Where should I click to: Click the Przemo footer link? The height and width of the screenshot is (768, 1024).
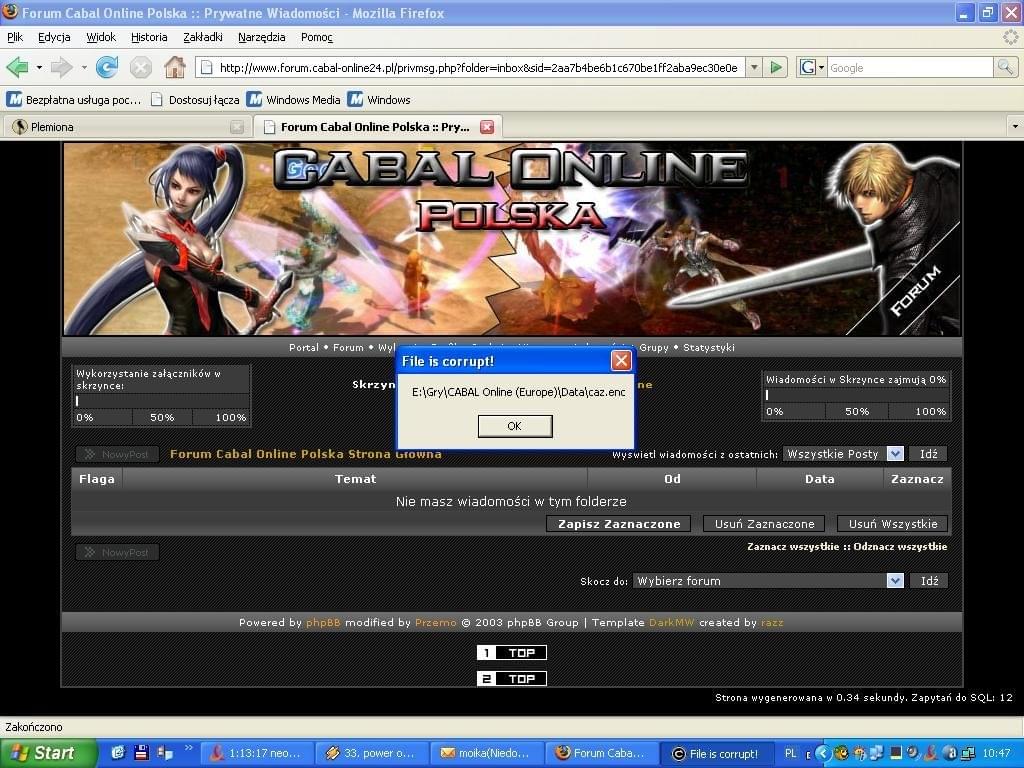[x=436, y=622]
